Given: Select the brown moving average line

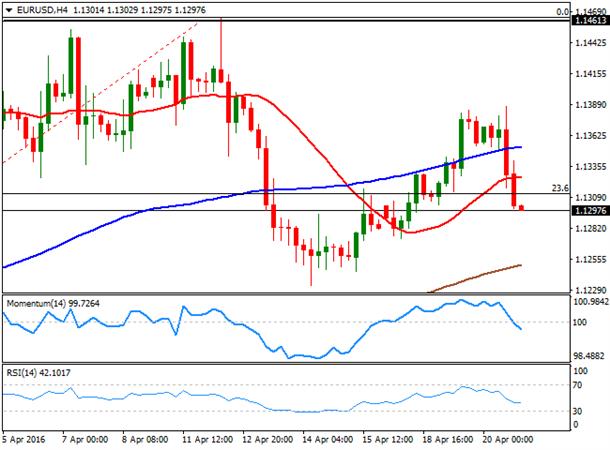Looking at the screenshot, I should [475, 278].
